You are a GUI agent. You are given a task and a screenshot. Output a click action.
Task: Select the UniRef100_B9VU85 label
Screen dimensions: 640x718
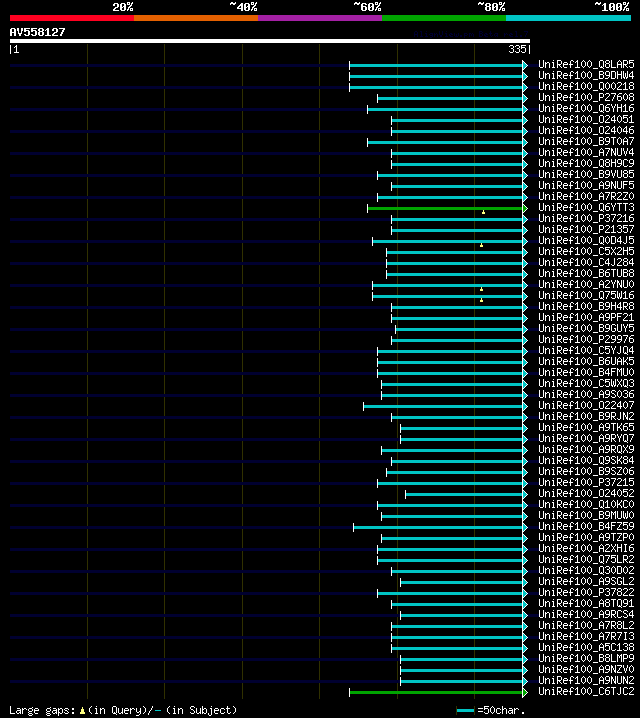coord(586,174)
